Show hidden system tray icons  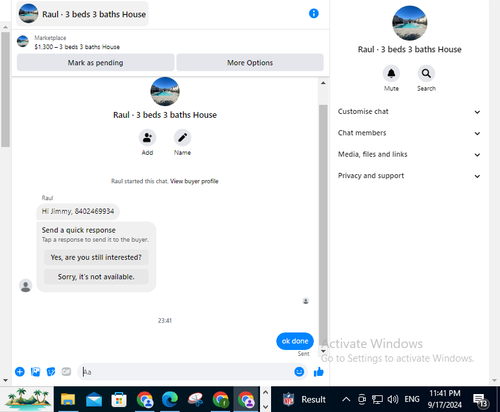tap(346, 399)
